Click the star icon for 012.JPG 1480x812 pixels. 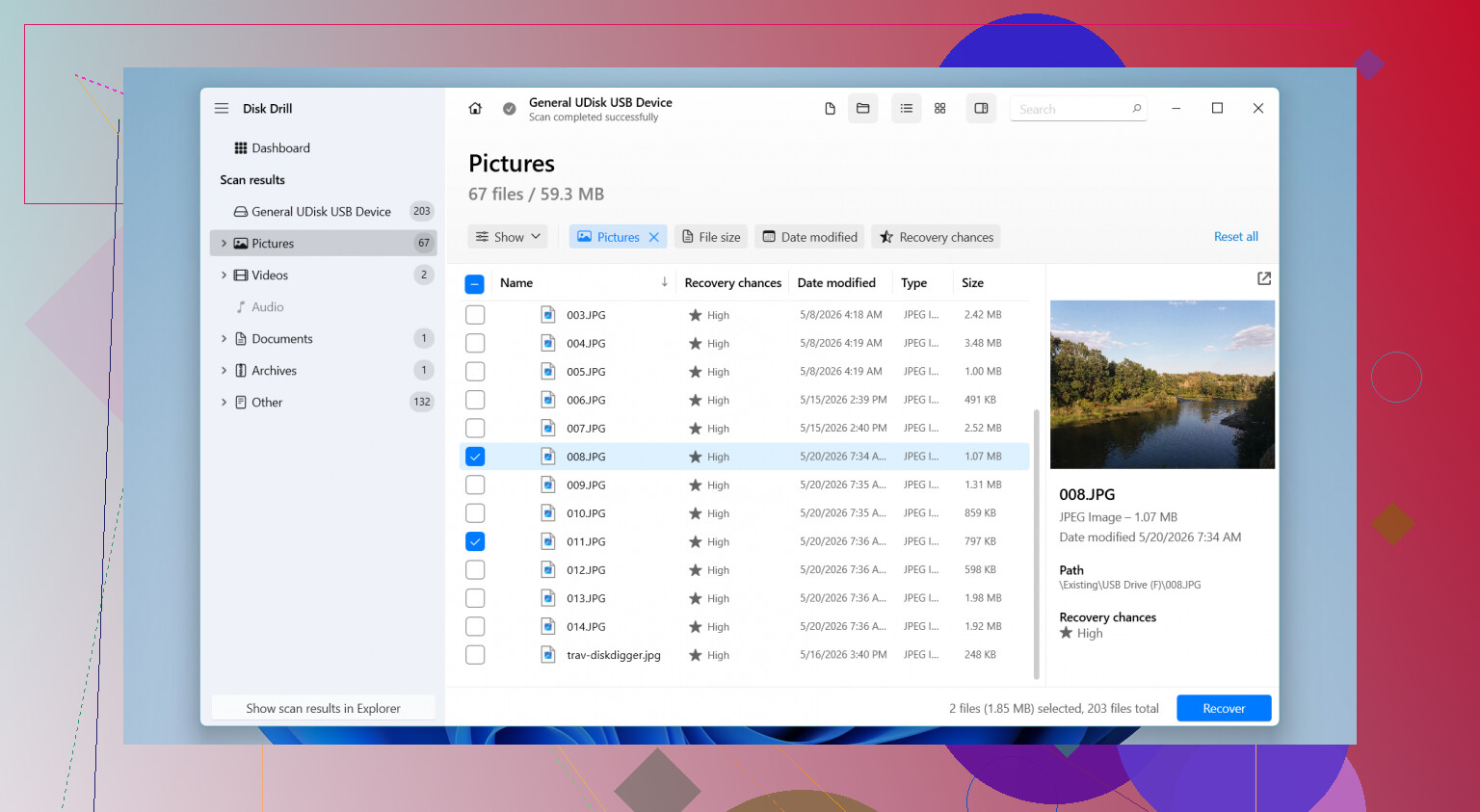(695, 570)
